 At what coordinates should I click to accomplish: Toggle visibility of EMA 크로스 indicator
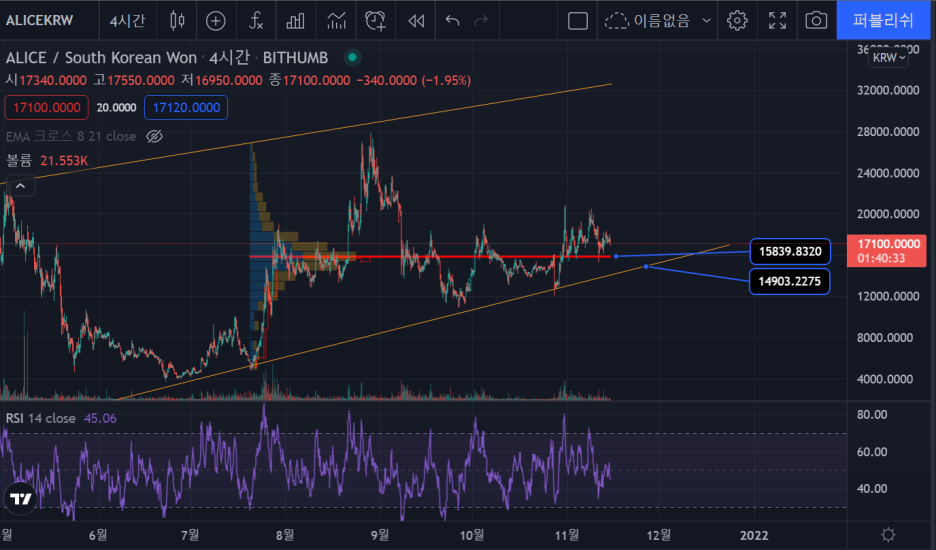(155, 136)
